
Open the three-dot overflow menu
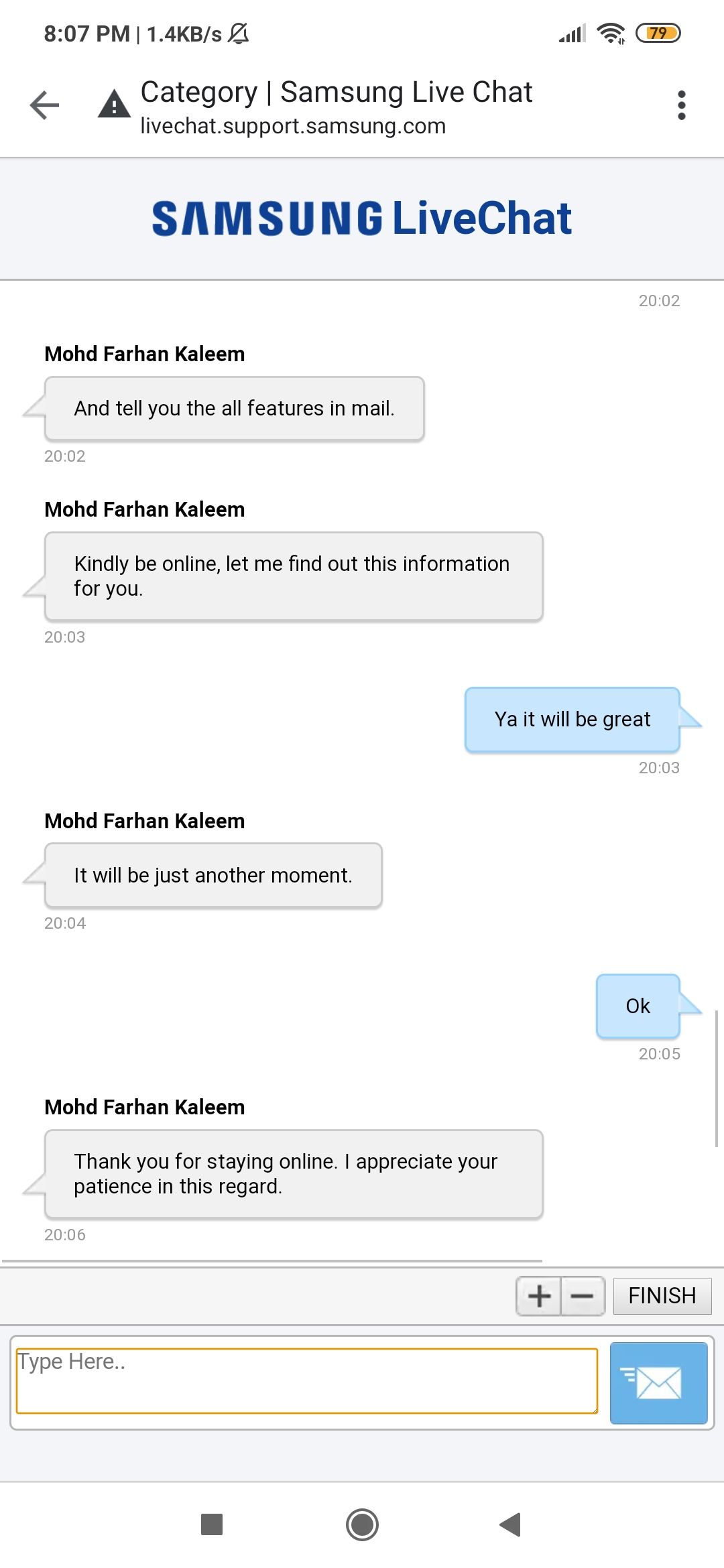(x=681, y=105)
